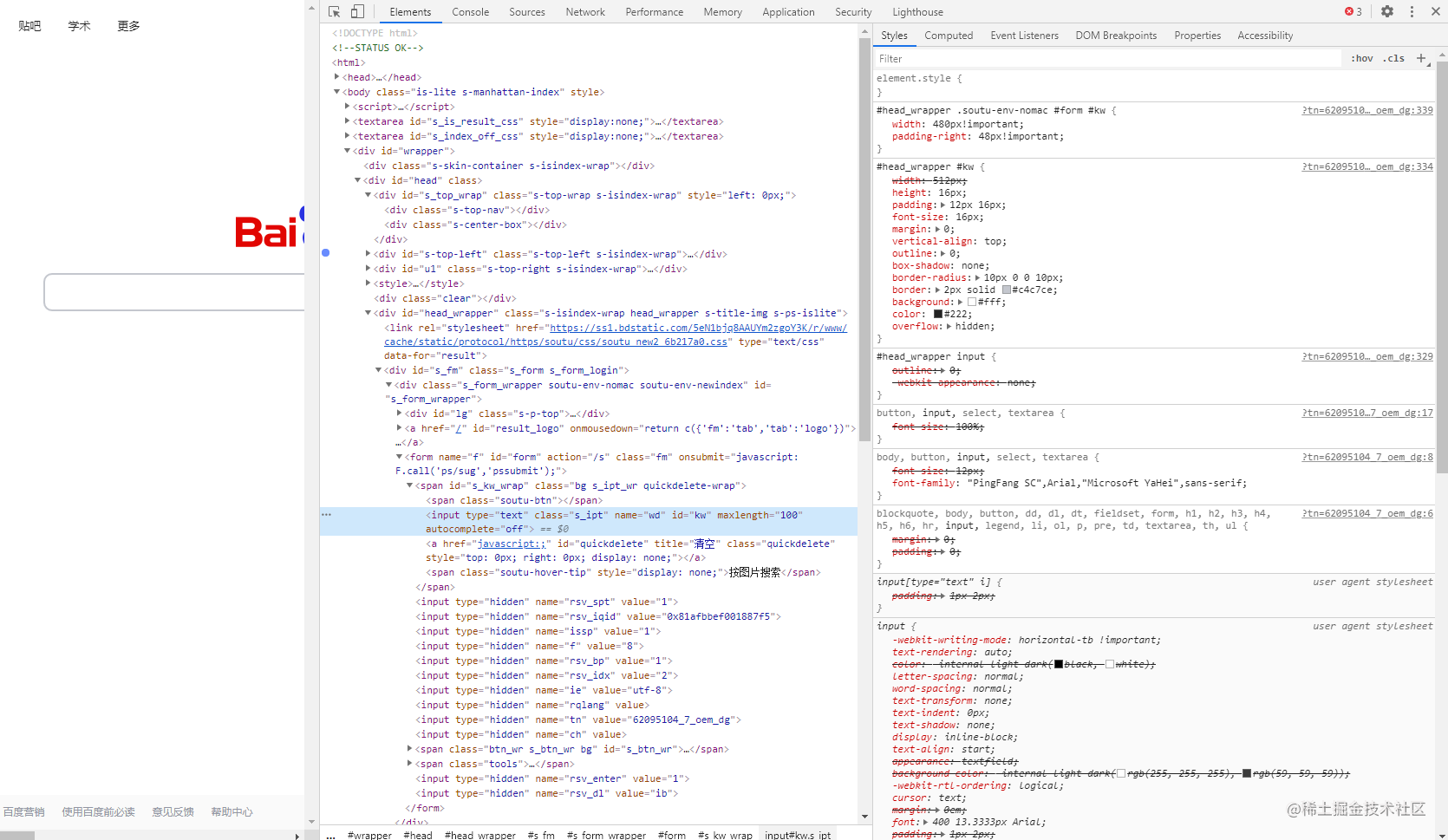The width and height of the screenshot is (1448, 840).
Task: Switch to Computed styles tab
Action: tap(949, 36)
